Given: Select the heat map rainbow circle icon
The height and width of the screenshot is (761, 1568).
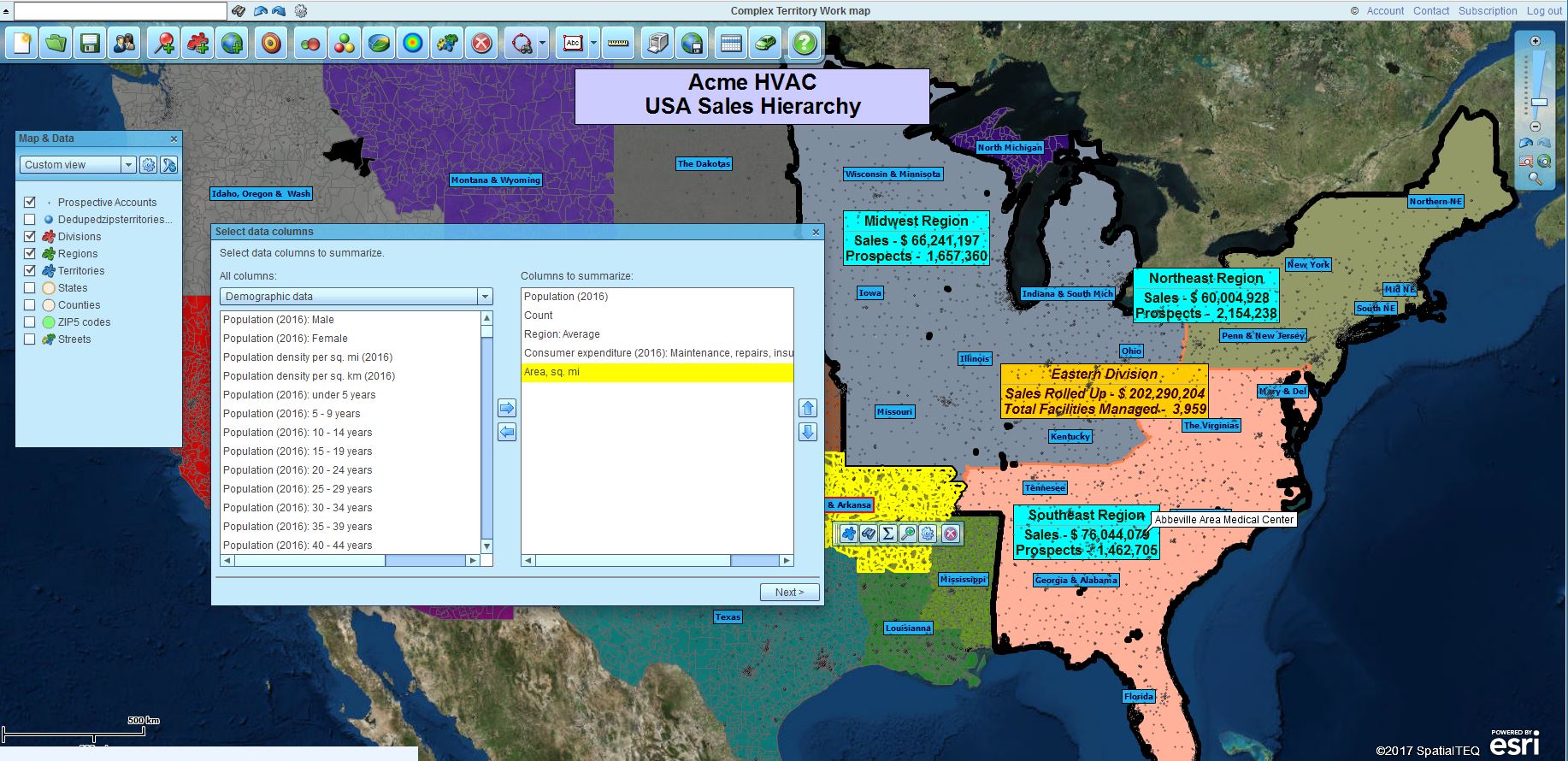Looking at the screenshot, I should (x=413, y=43).
